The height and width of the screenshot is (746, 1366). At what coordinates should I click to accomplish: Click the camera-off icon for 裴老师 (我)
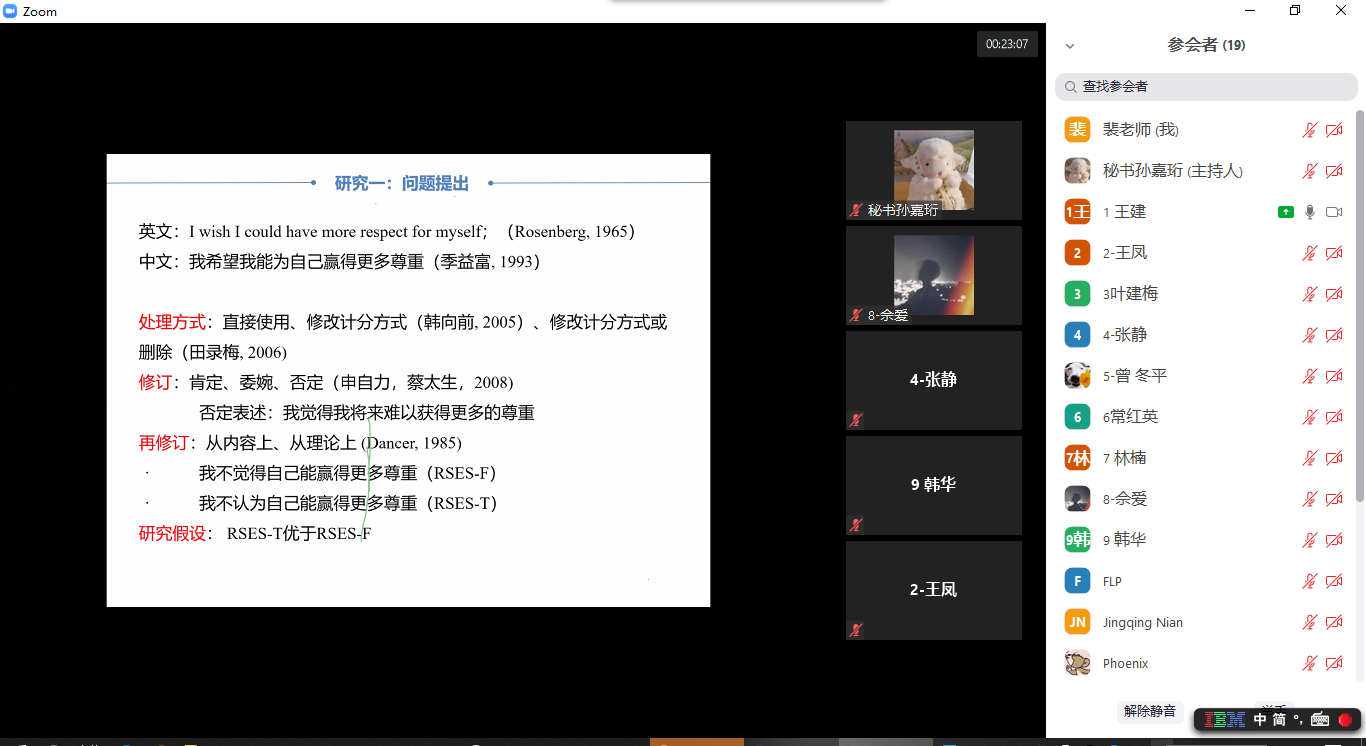[x=1334, y=130]
